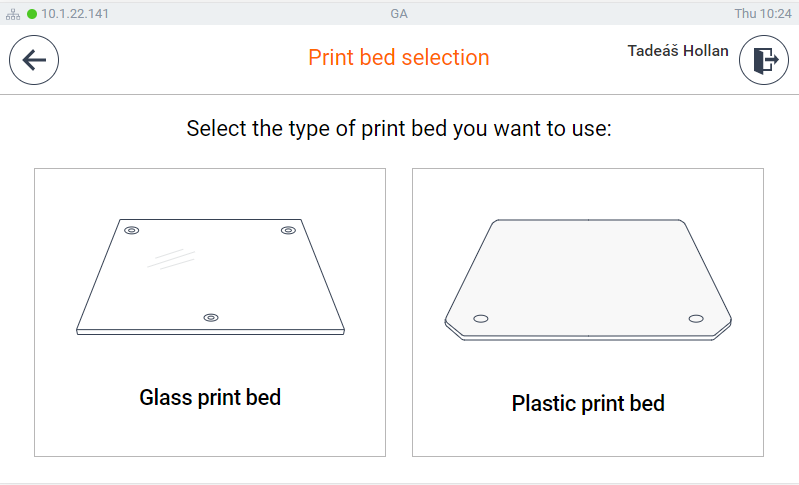Click the network topology status icon
Screen dimensions: 799x485
tap(13, 14)
